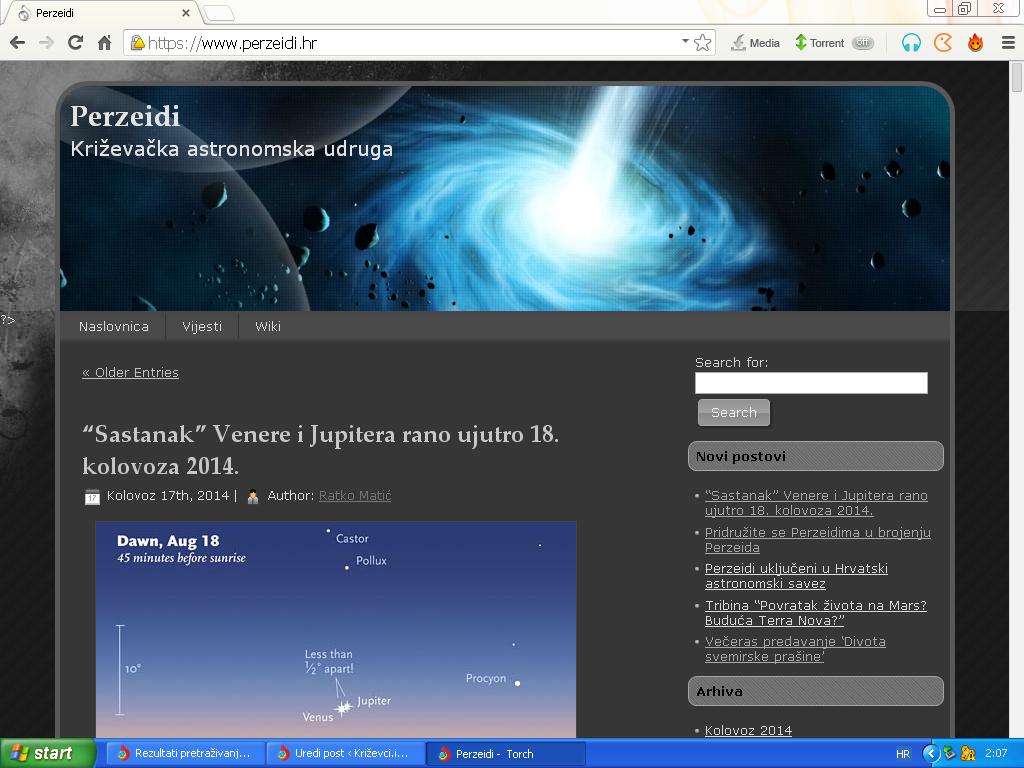Open the browser hamburger menu

click(1007, 43)
